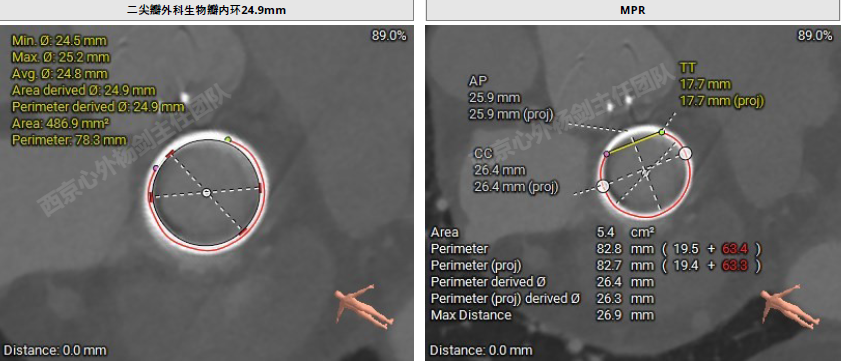Click lower-left white circle handle on MPR annulus

[x=604, y=186]
